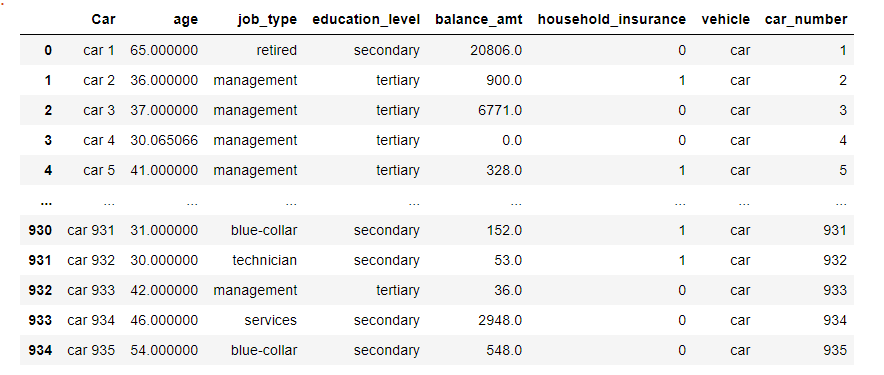Select the age cell 30.065066
Image resolution: width=884 pixels, height=375 pixels.
tap(164, 140)
